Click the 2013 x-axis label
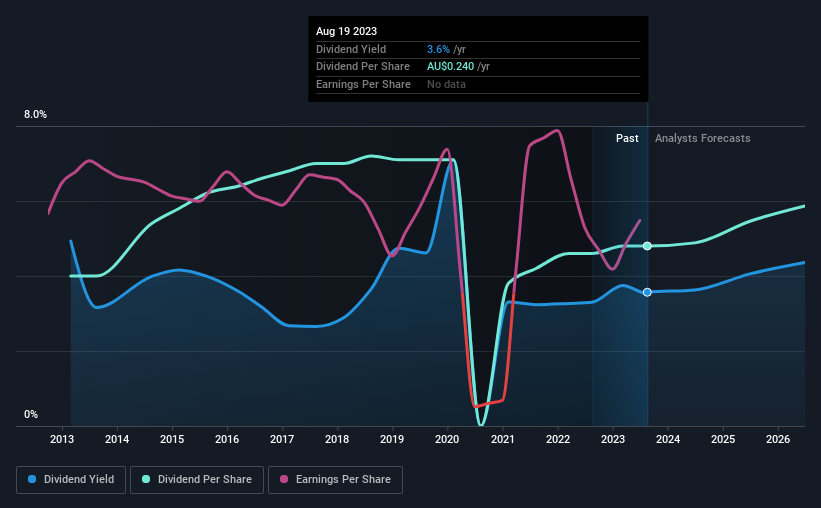Viewport: 821px width, 508px height. 62,439
